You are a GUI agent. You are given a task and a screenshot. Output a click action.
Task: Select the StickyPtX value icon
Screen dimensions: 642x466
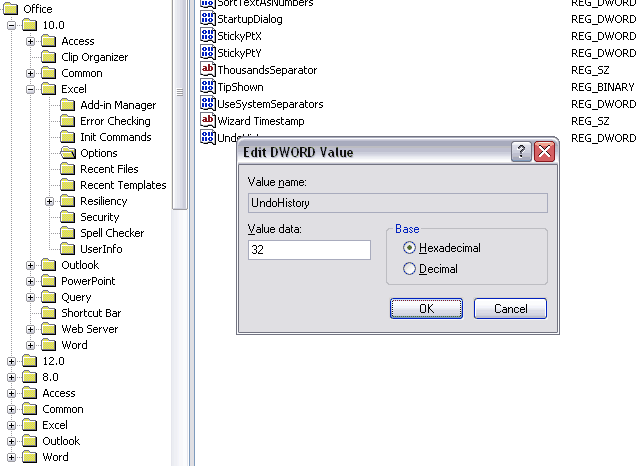208,36
